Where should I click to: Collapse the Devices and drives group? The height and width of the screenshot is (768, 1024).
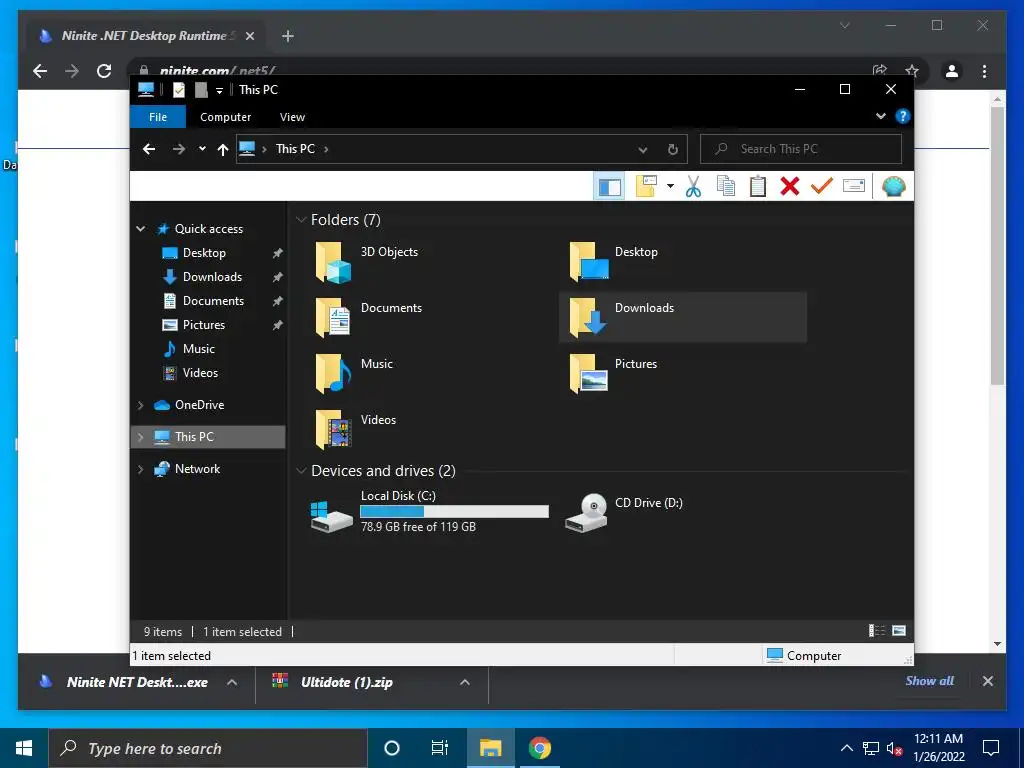[x=301, y=471]
